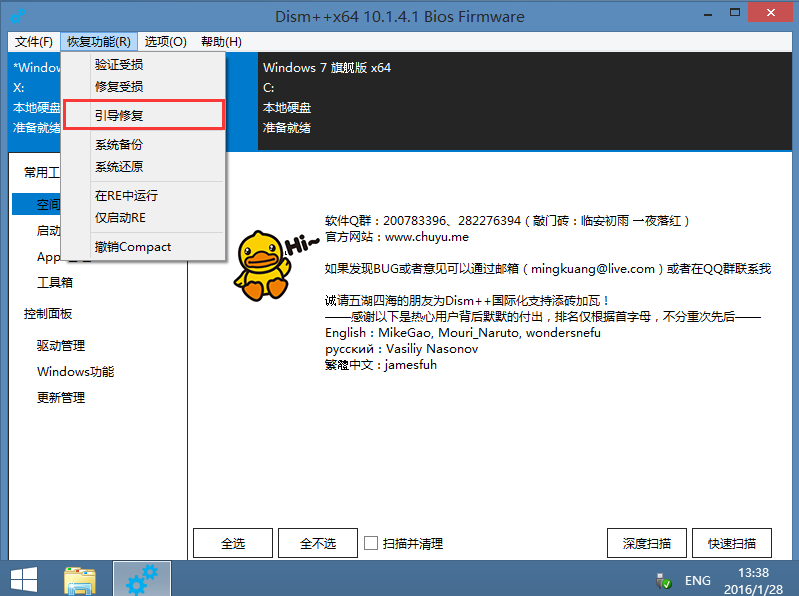Viewport: 799px width, 596px height.
Task: Click the www.chuyu.me website text
Action: 427,237
